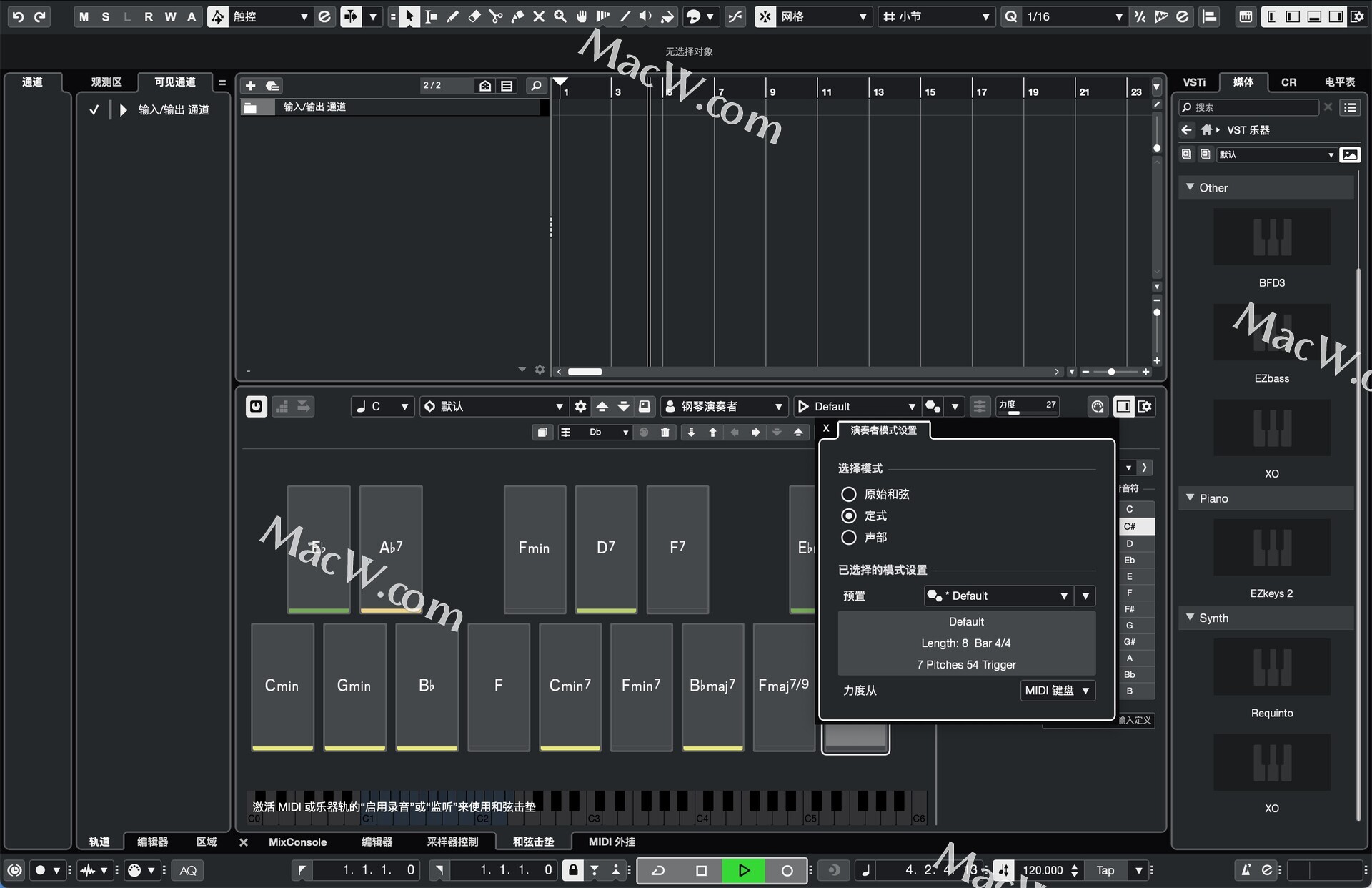1372x888 pixels.
Task: Collapse the Other instrument category
Action: (x=1190, y=187)
